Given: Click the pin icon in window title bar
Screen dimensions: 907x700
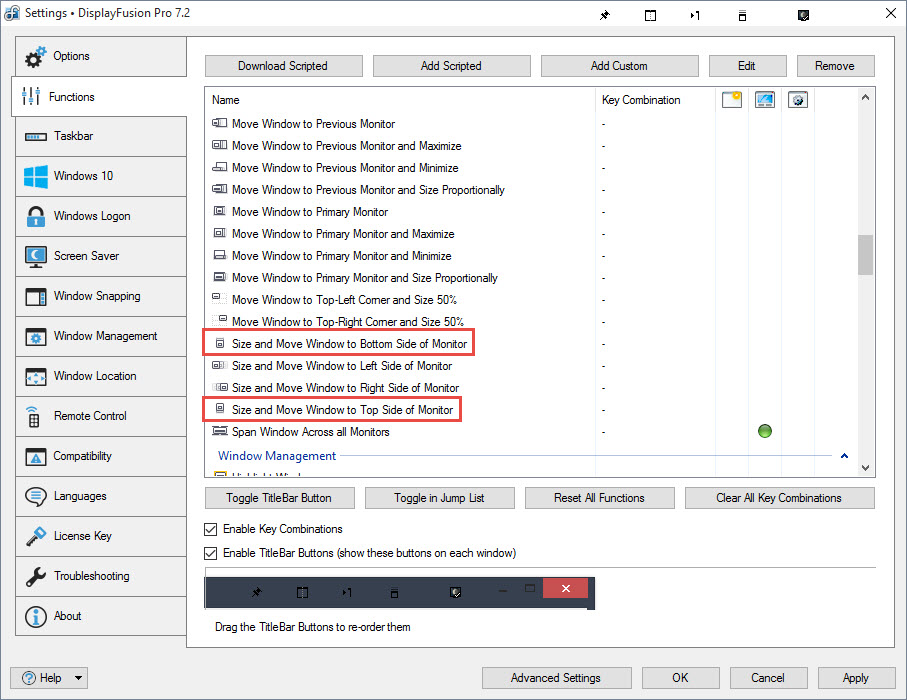Looking at the screenshot, I should (x=604, y=15).
